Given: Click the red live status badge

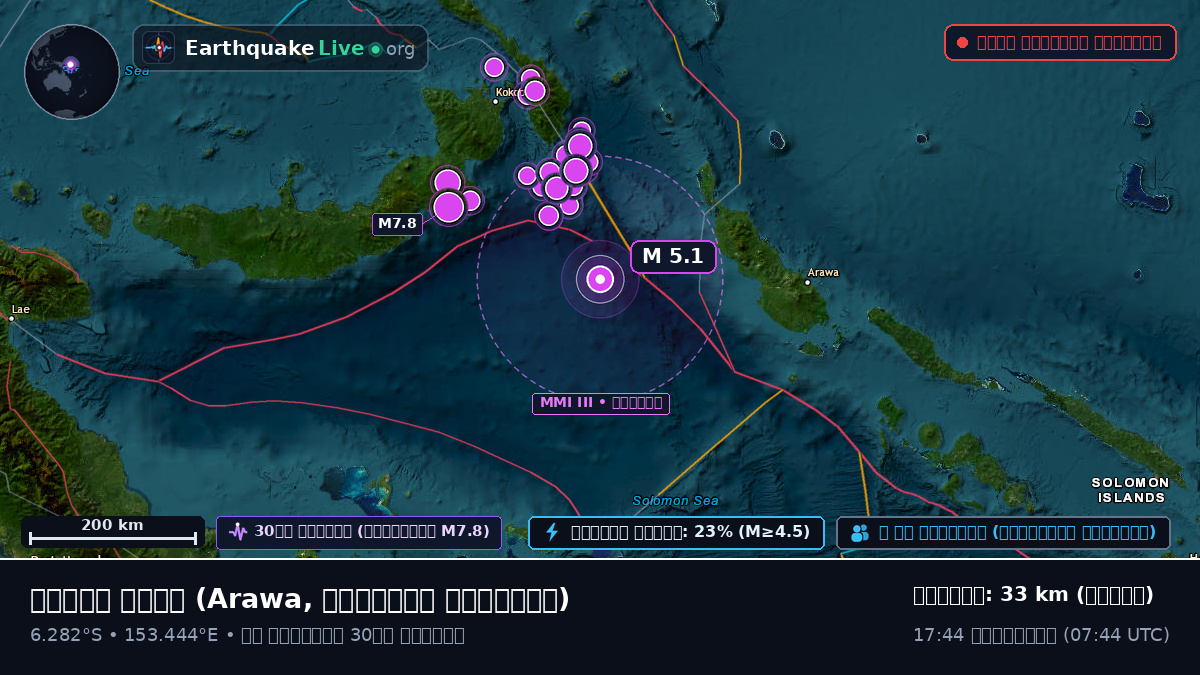Looking at the screenshot, I should coord(1060,42).
